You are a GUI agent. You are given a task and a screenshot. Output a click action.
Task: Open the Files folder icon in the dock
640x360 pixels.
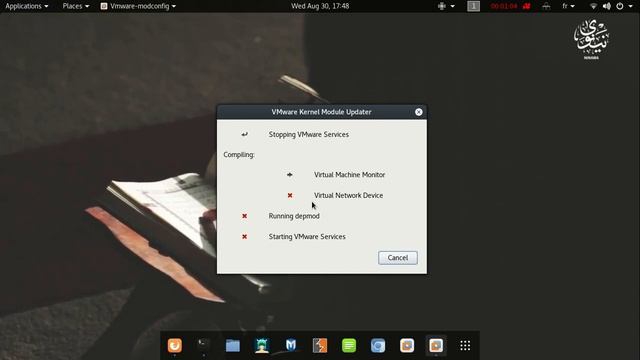tap(233, 345)
